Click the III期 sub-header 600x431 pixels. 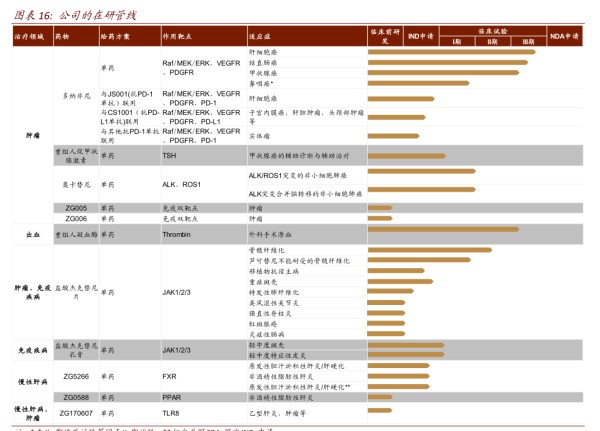coord(528,41)
